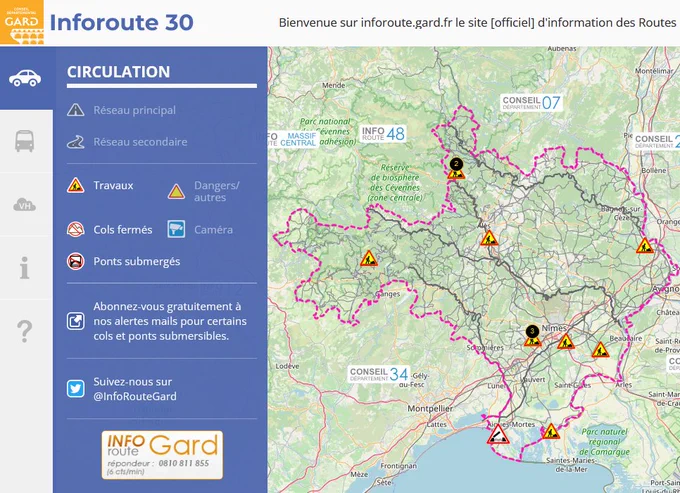
Task: Open the roadworks marker in the Gard interior, northwest of Nîmes
Action: [489, 238]
